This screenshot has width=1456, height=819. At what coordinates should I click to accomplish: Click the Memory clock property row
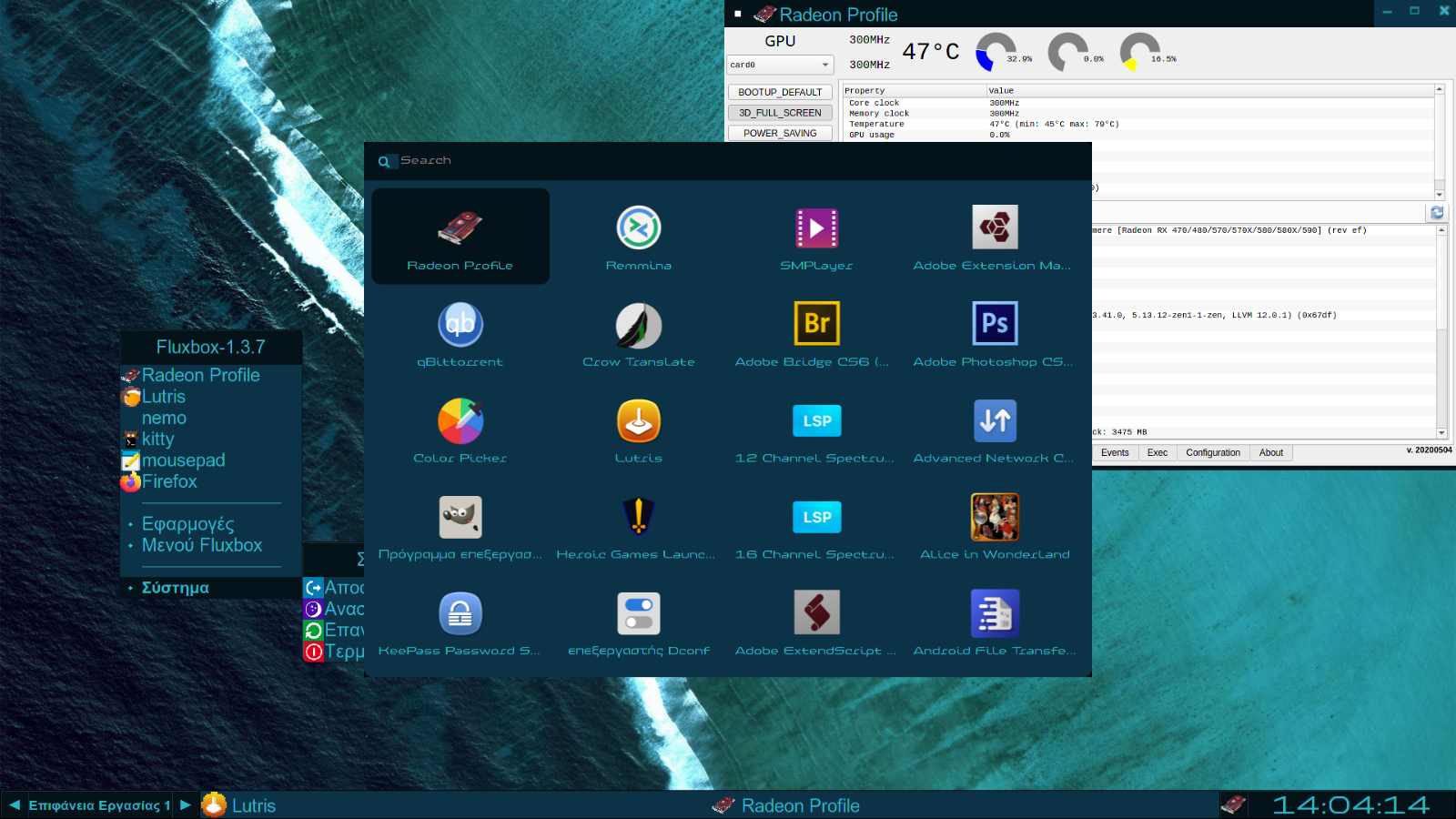pos(1137,114)
